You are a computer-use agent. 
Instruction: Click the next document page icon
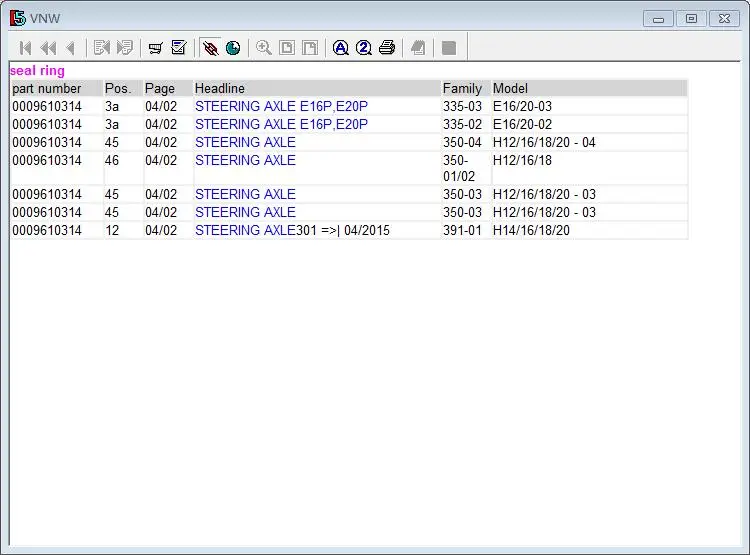point(125,48)
